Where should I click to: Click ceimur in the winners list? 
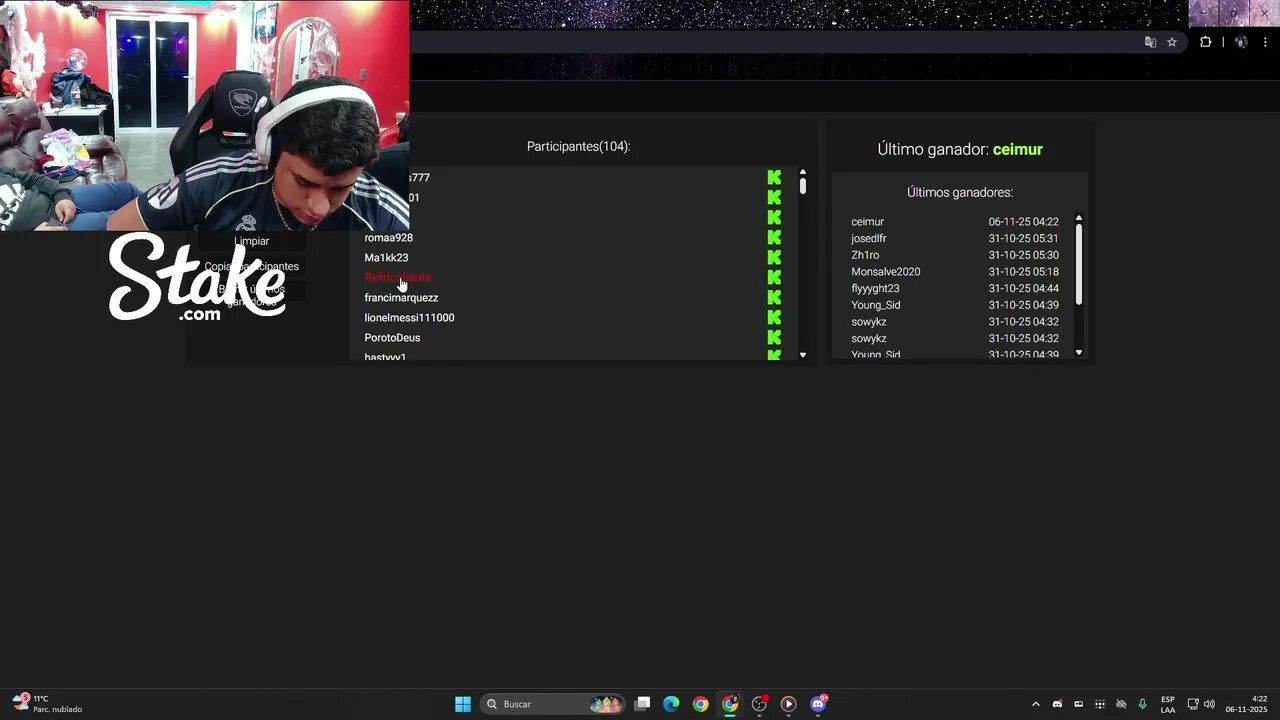tap(867, 221)
